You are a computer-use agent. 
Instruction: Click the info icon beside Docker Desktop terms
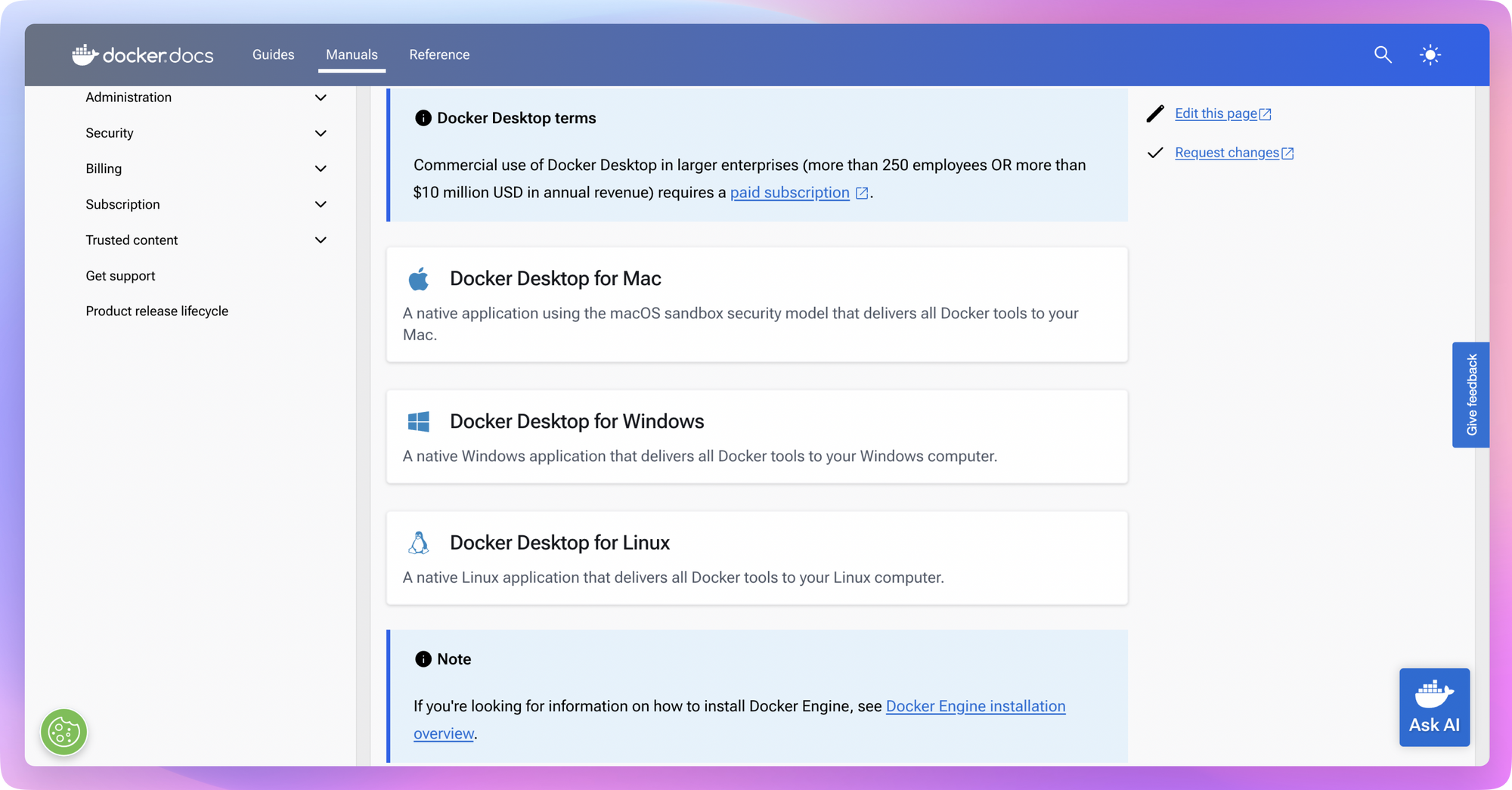[423, 118]
